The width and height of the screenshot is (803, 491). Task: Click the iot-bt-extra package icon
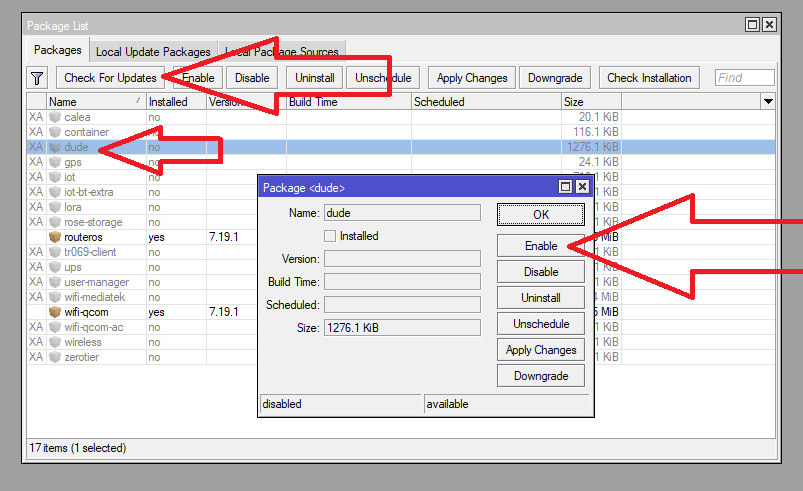pyautogui.click(x=55, y=192)
